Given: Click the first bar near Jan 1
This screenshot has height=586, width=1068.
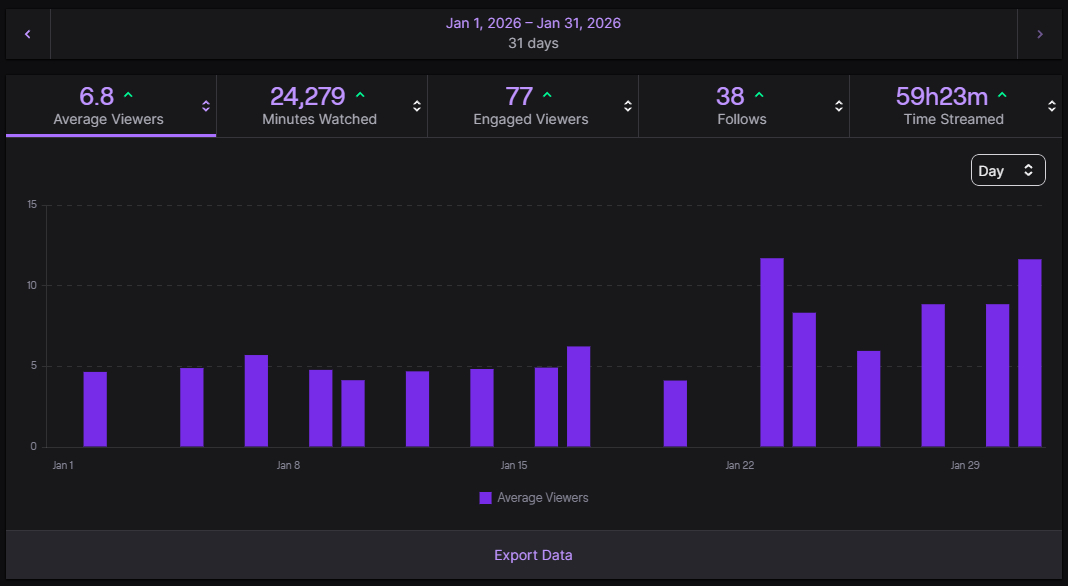Looking at the screenshot, I should pos(95,409).
